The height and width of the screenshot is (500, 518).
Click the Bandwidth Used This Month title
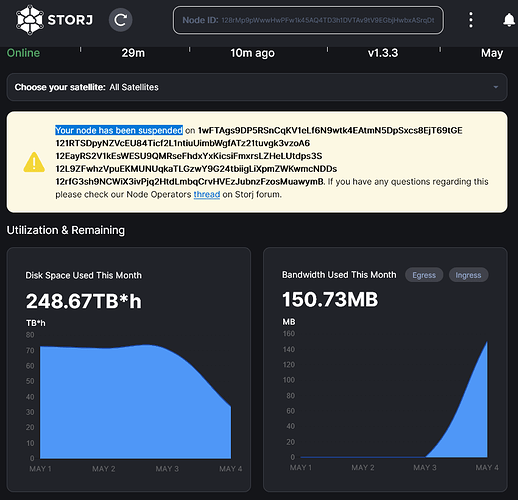tap(339, 275)
